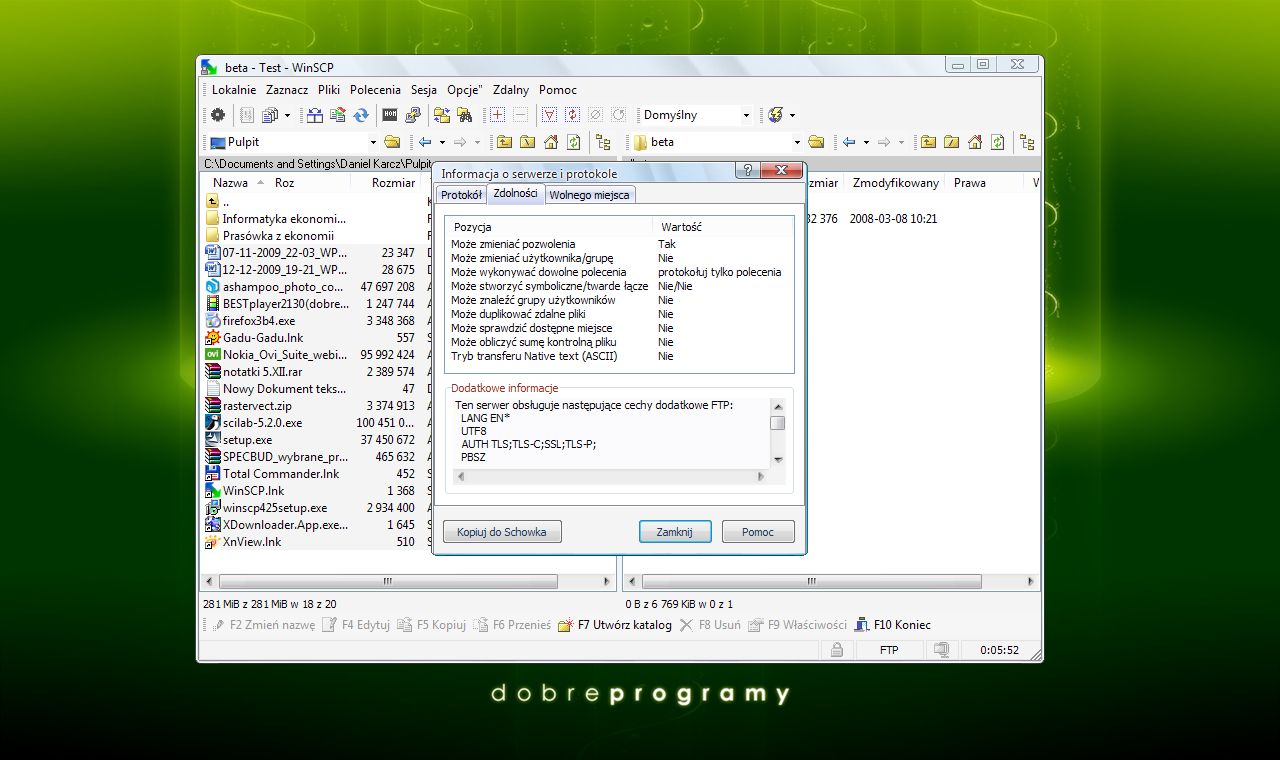Click the Zamknij button

pyautogui.click(x=675, y=532)
